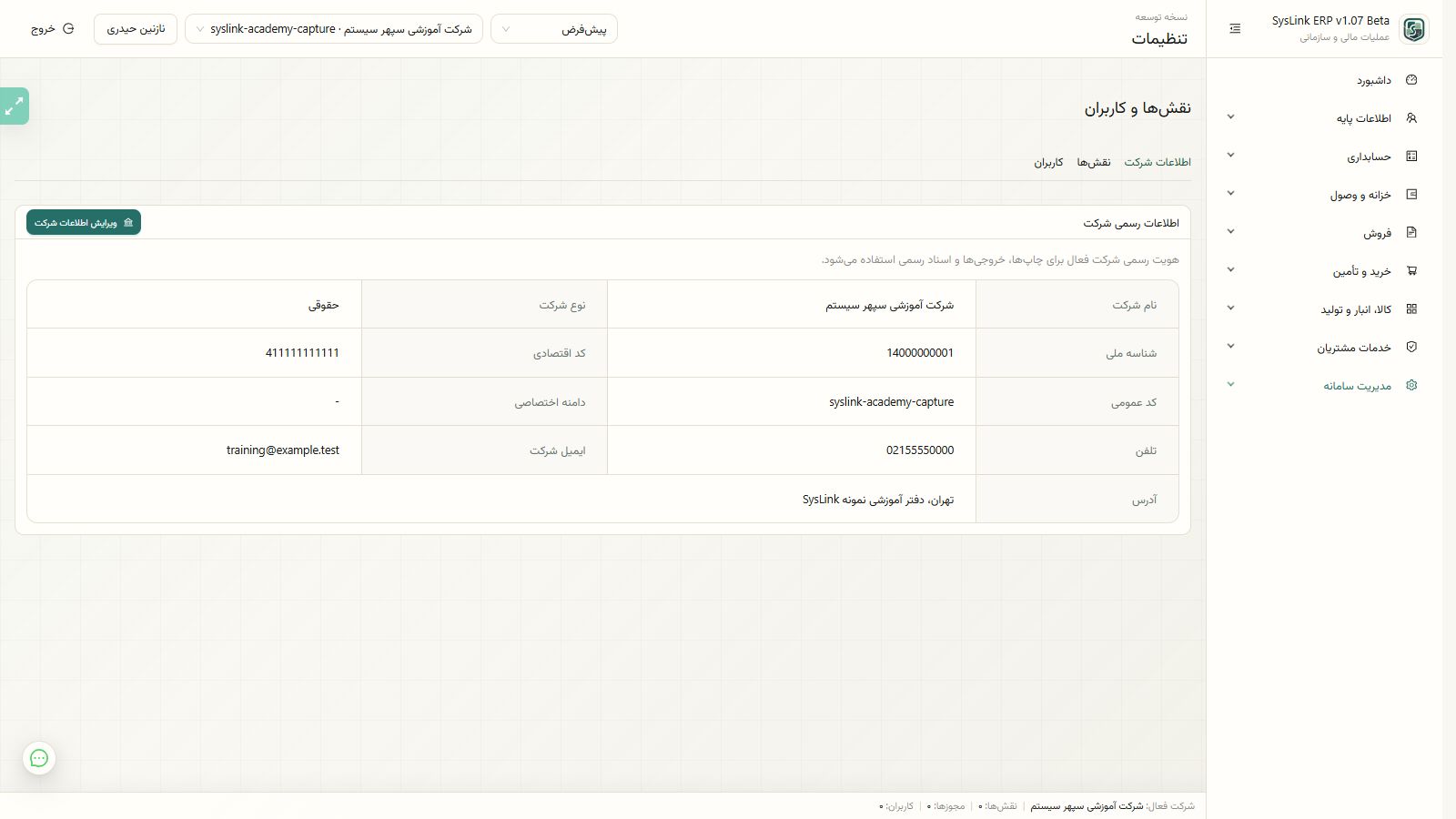
Task: Switch to the نقش‌ها tab
Action: (1094, 162)
